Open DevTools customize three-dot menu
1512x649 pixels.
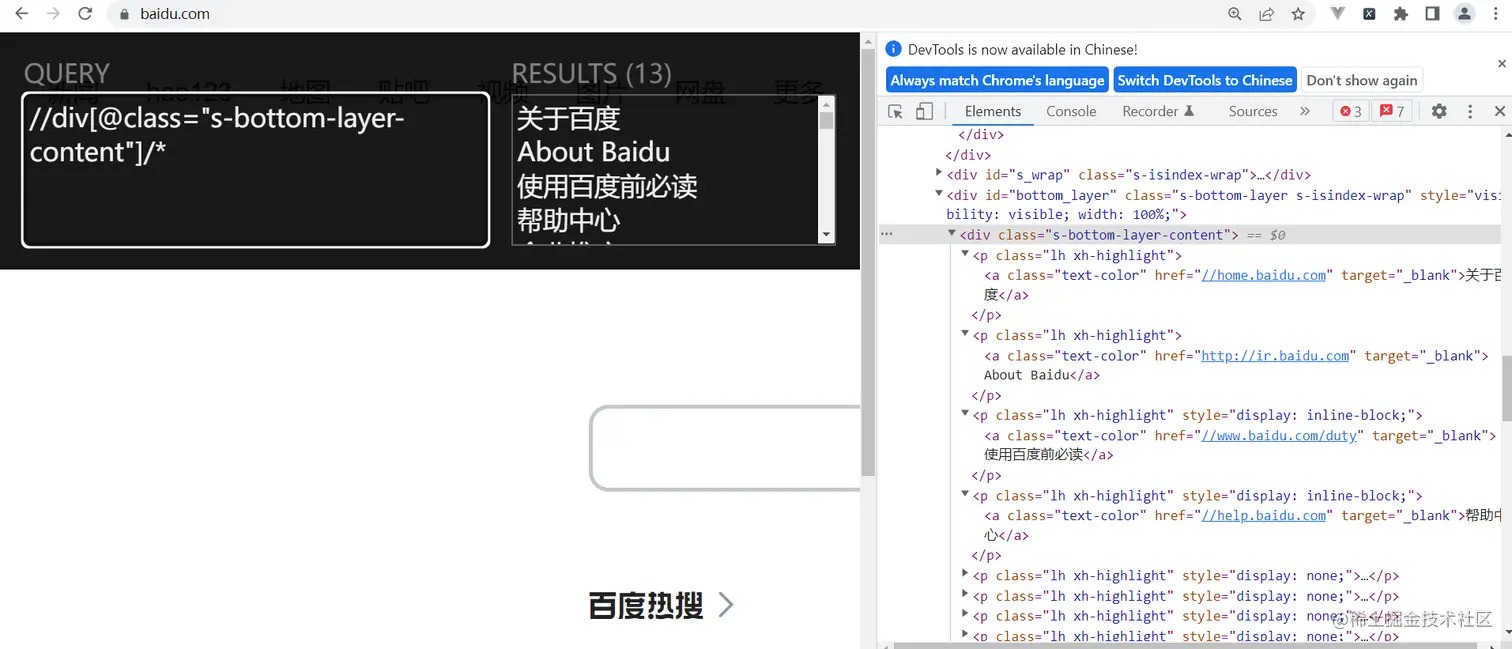[x=1470, y=111]
